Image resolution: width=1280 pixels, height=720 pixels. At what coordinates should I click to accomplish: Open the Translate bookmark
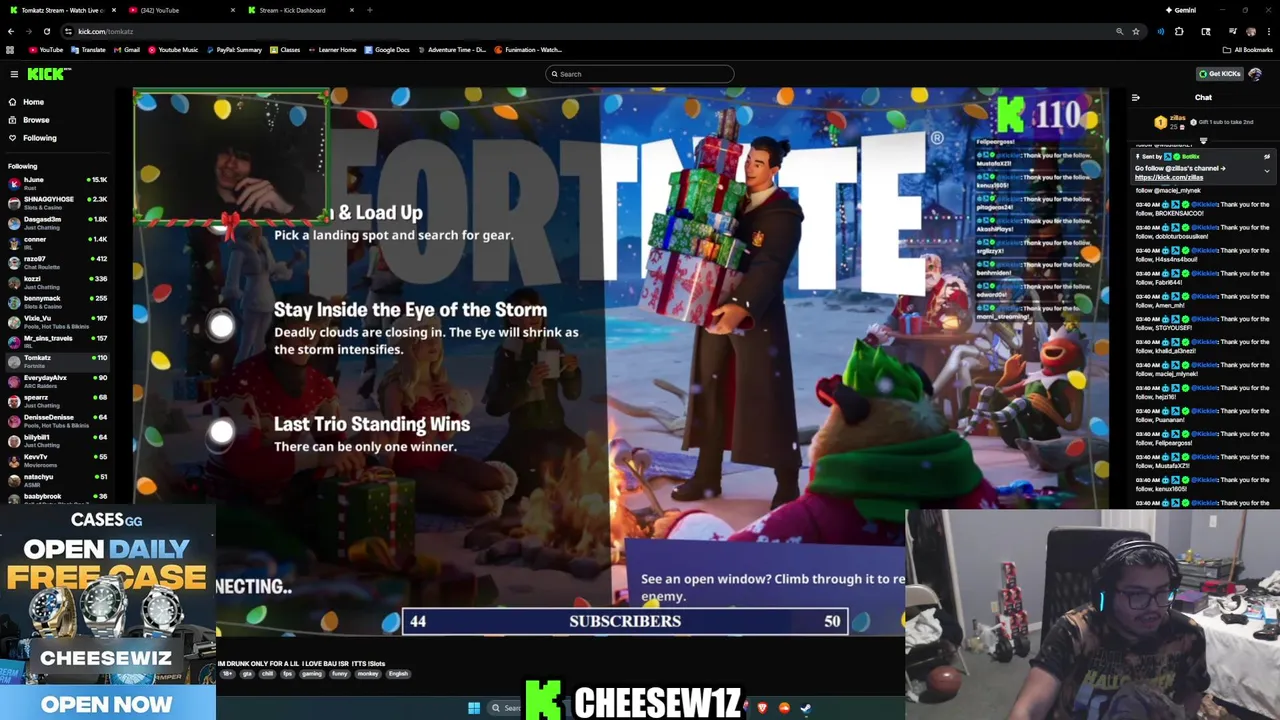tap(88, 50)
